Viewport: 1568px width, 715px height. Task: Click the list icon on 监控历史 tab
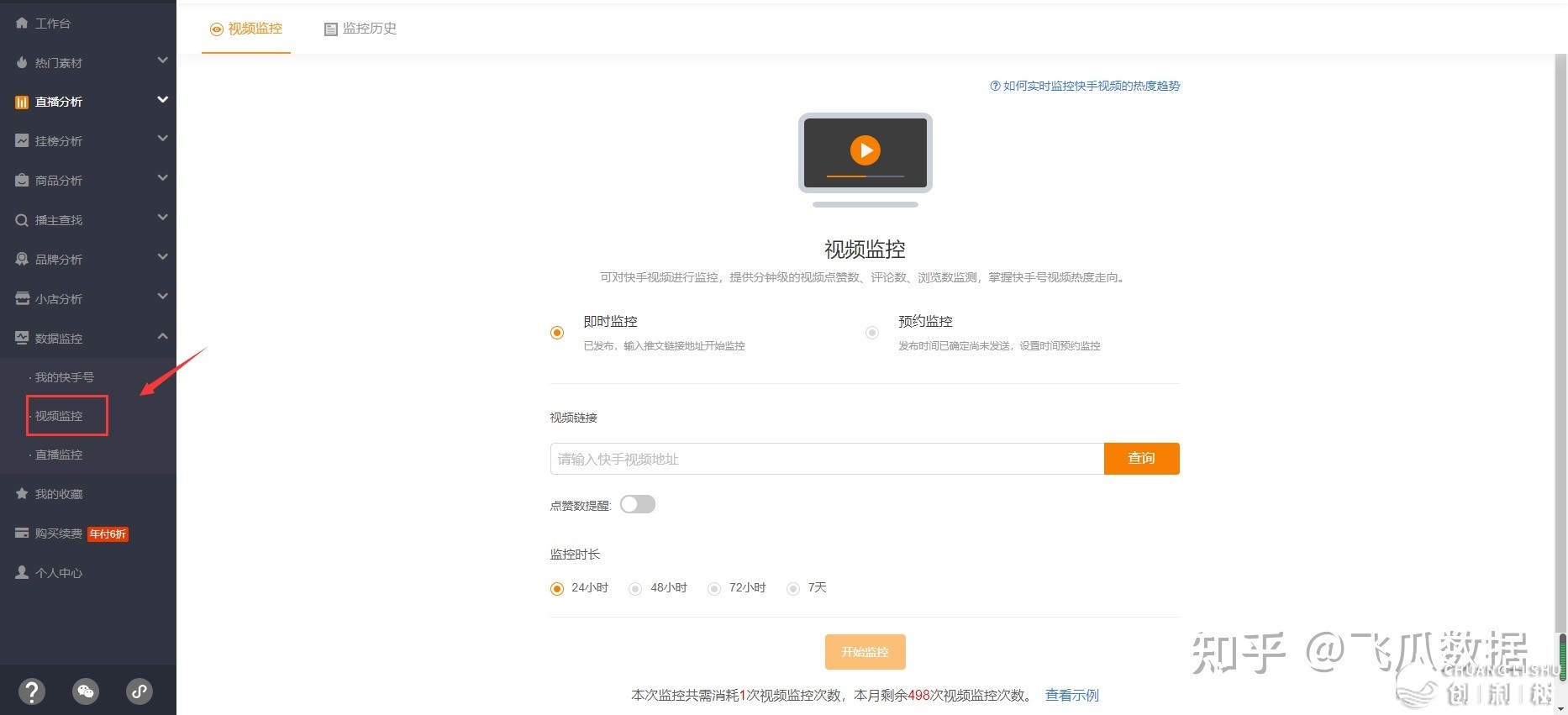331,29
